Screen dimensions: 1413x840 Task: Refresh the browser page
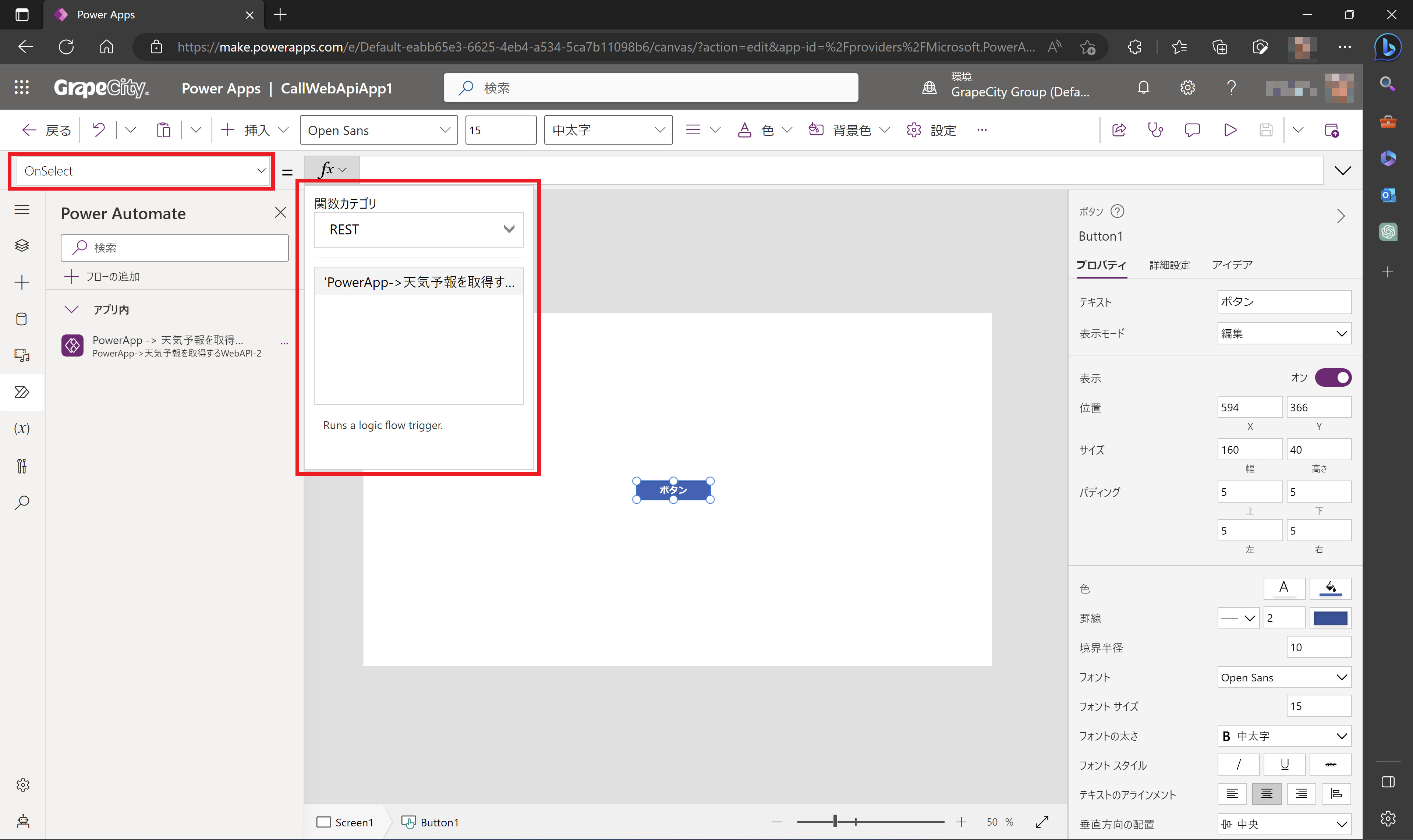(x=66, y=47)
